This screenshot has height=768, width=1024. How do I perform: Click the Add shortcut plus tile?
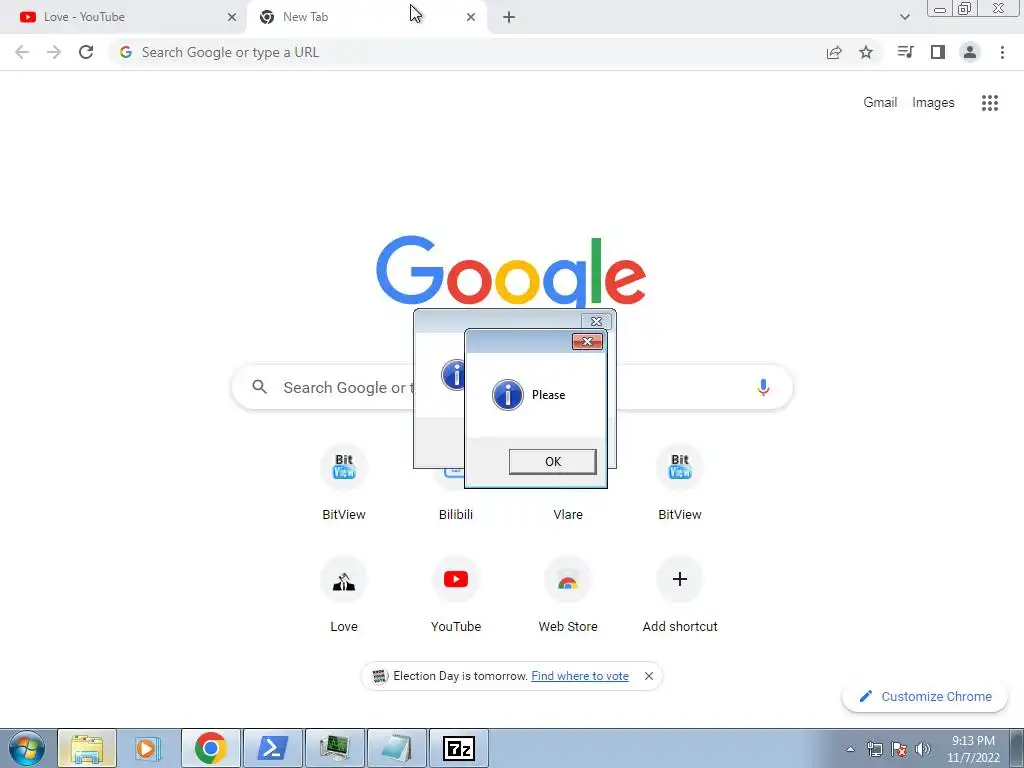point(680,579)
